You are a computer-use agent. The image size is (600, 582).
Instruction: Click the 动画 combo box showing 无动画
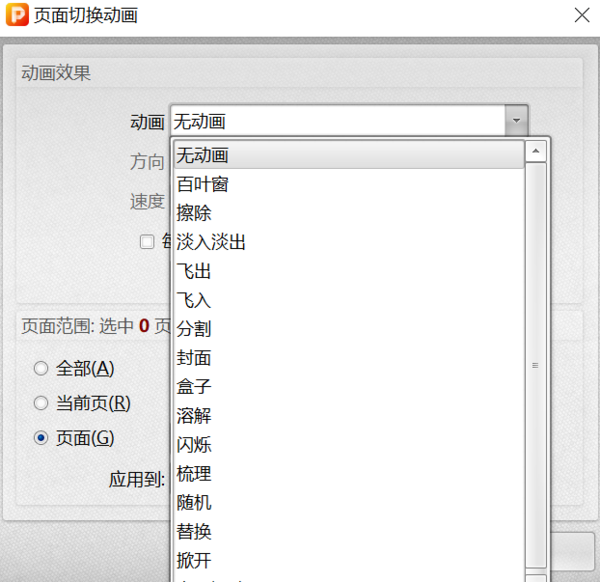pyautogui.click(x=349, y=121)
